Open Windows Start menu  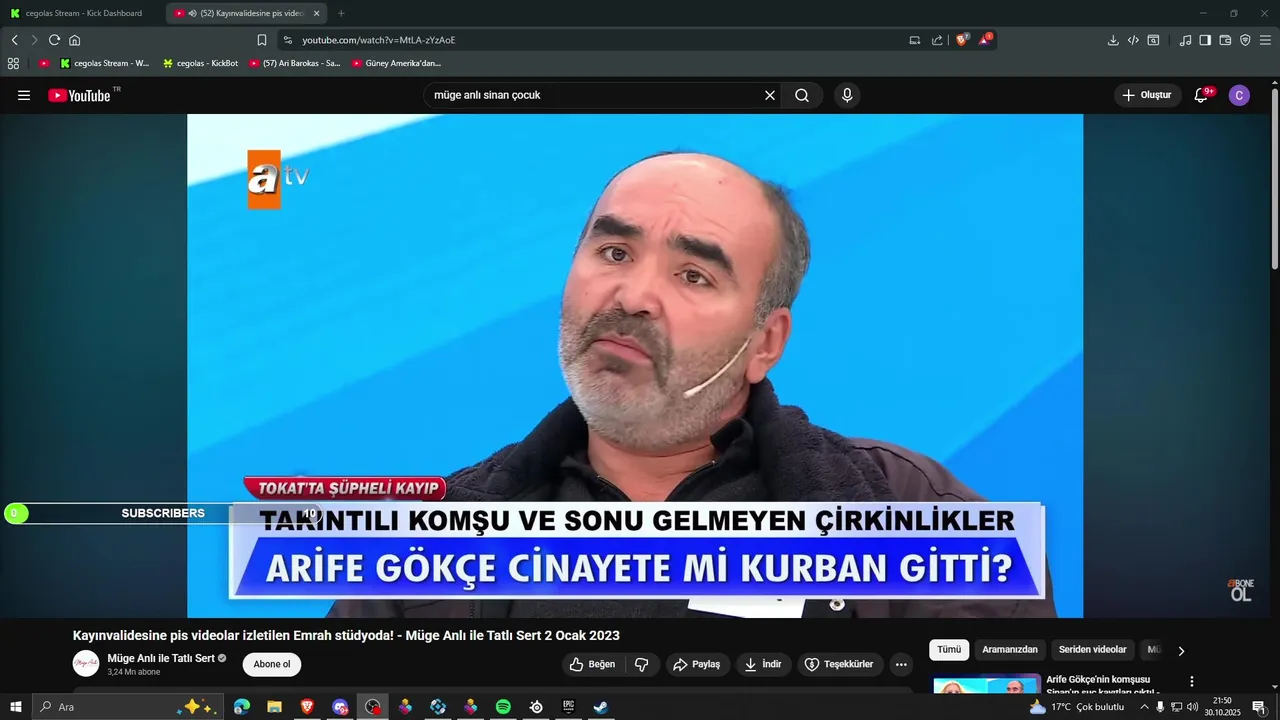pos(15,707)
